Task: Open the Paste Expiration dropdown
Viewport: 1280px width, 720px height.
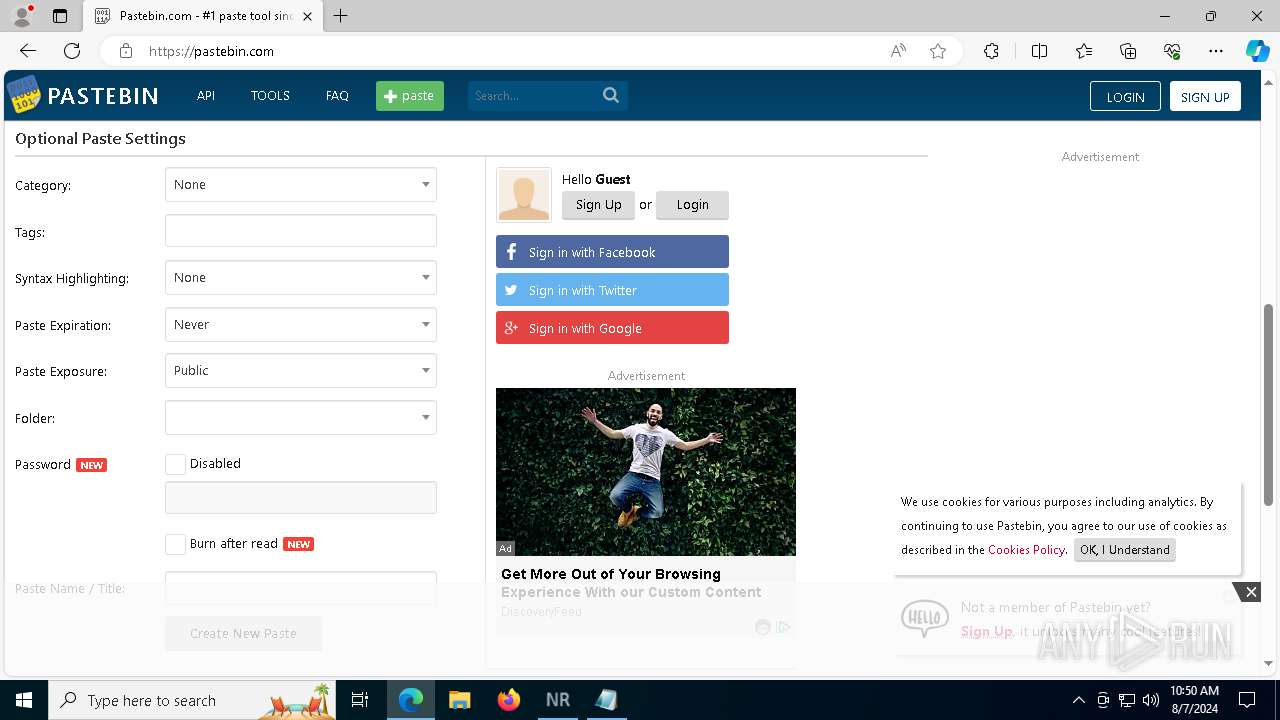Action: click(x=301, y=324)
